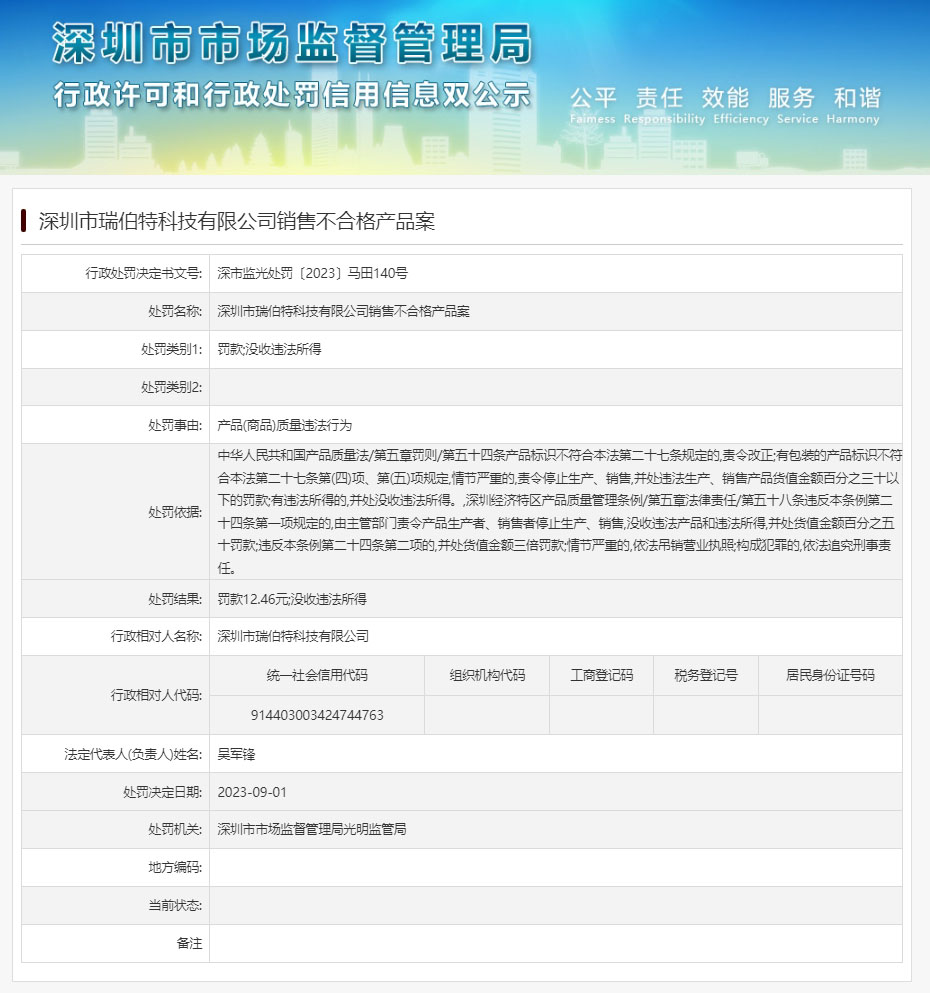Select the value 罚款;没收违法所得 for 处罚类别1

tap(269, 349)
